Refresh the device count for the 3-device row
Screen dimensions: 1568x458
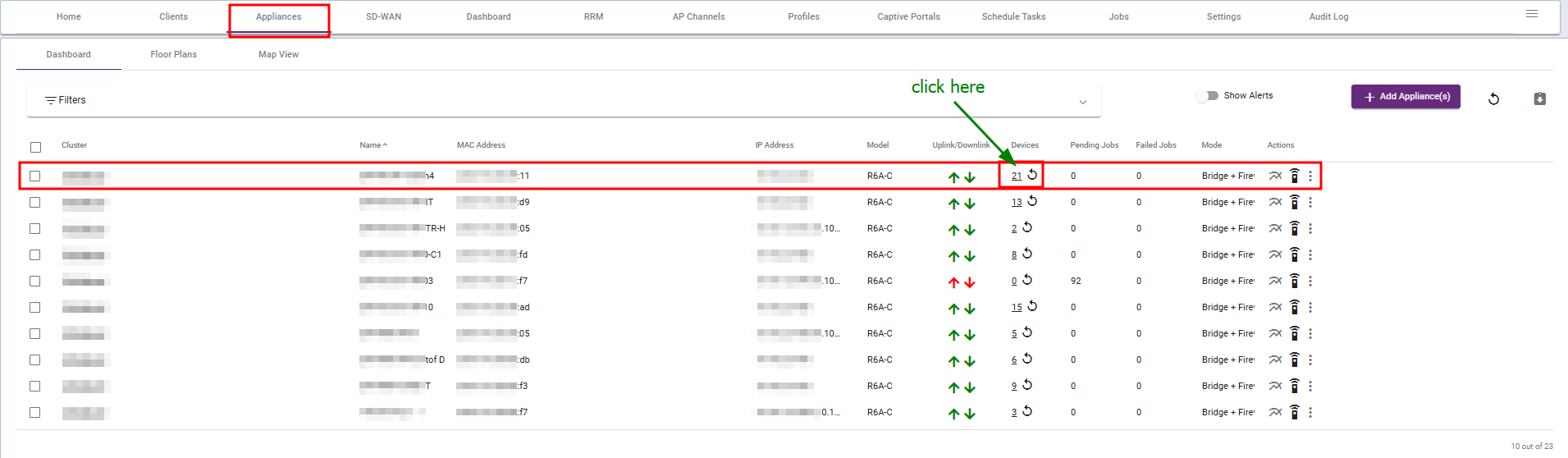[1027, 411]
